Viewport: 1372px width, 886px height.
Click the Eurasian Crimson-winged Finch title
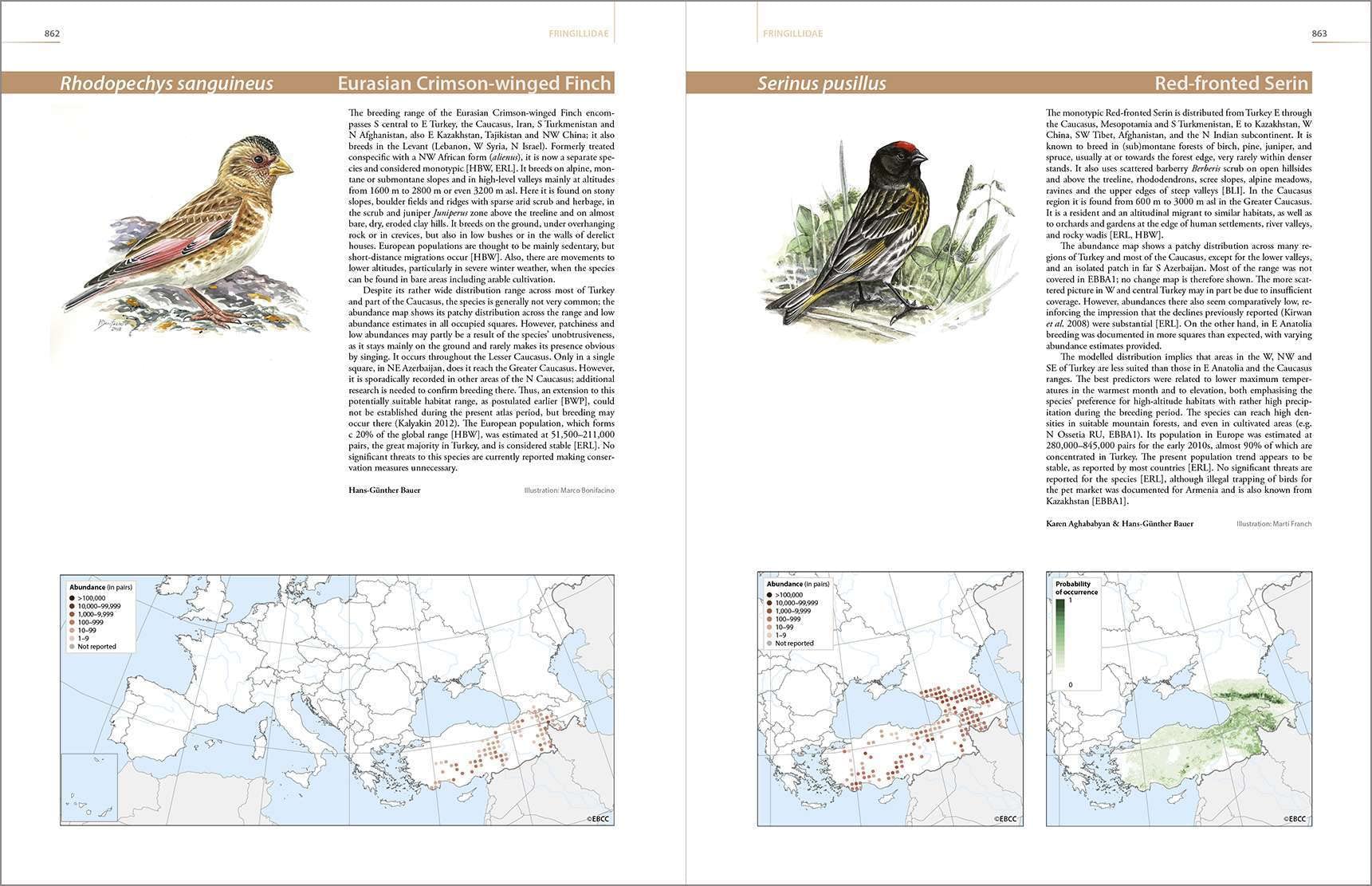(x=474, y=83)
